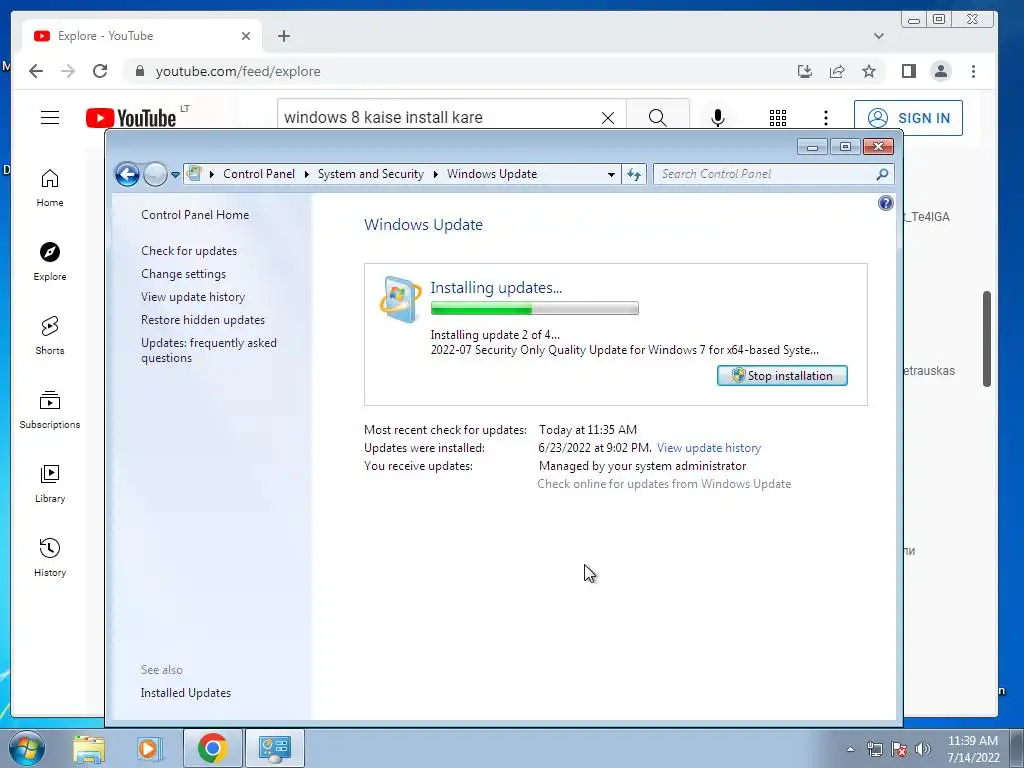Search YouTube with voice microphone
1024x768 pixels.
click(x=718, y=118)
